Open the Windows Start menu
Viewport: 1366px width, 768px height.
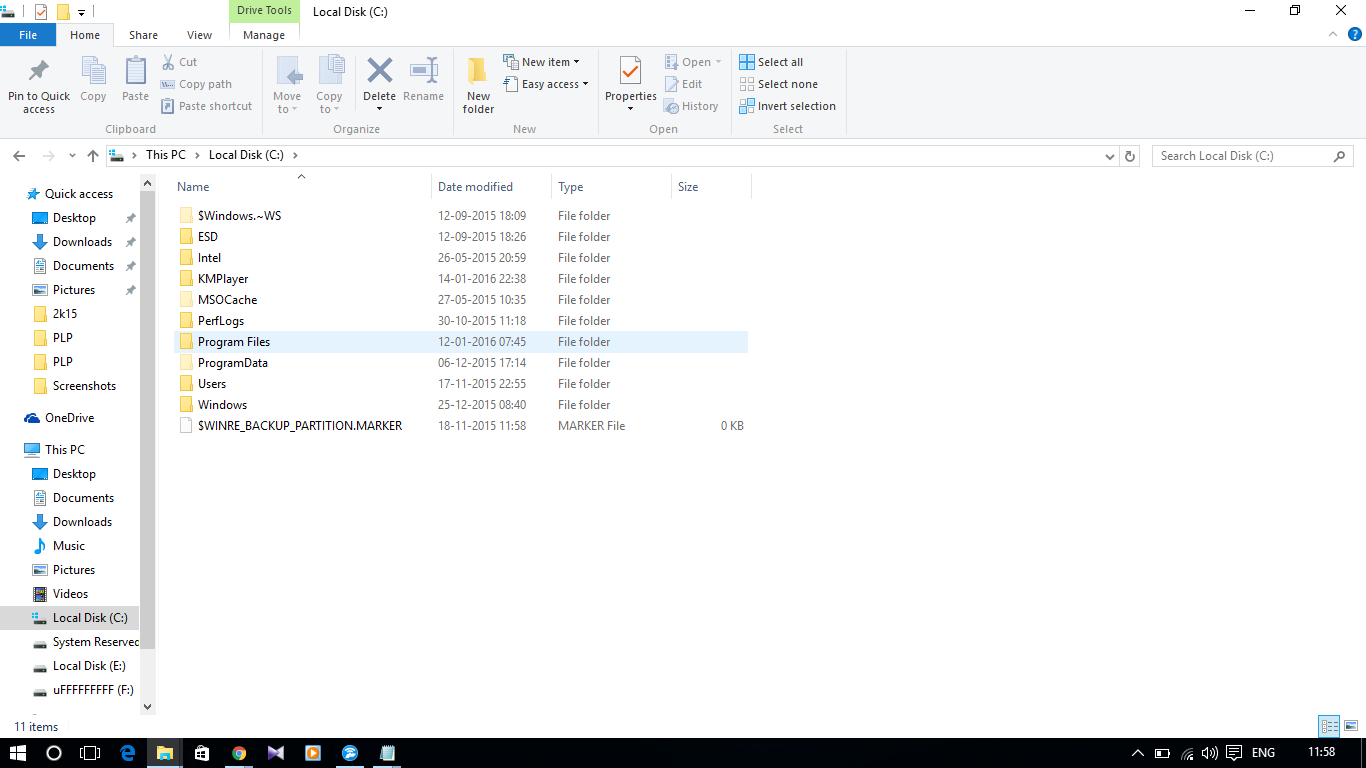[18, 753]
